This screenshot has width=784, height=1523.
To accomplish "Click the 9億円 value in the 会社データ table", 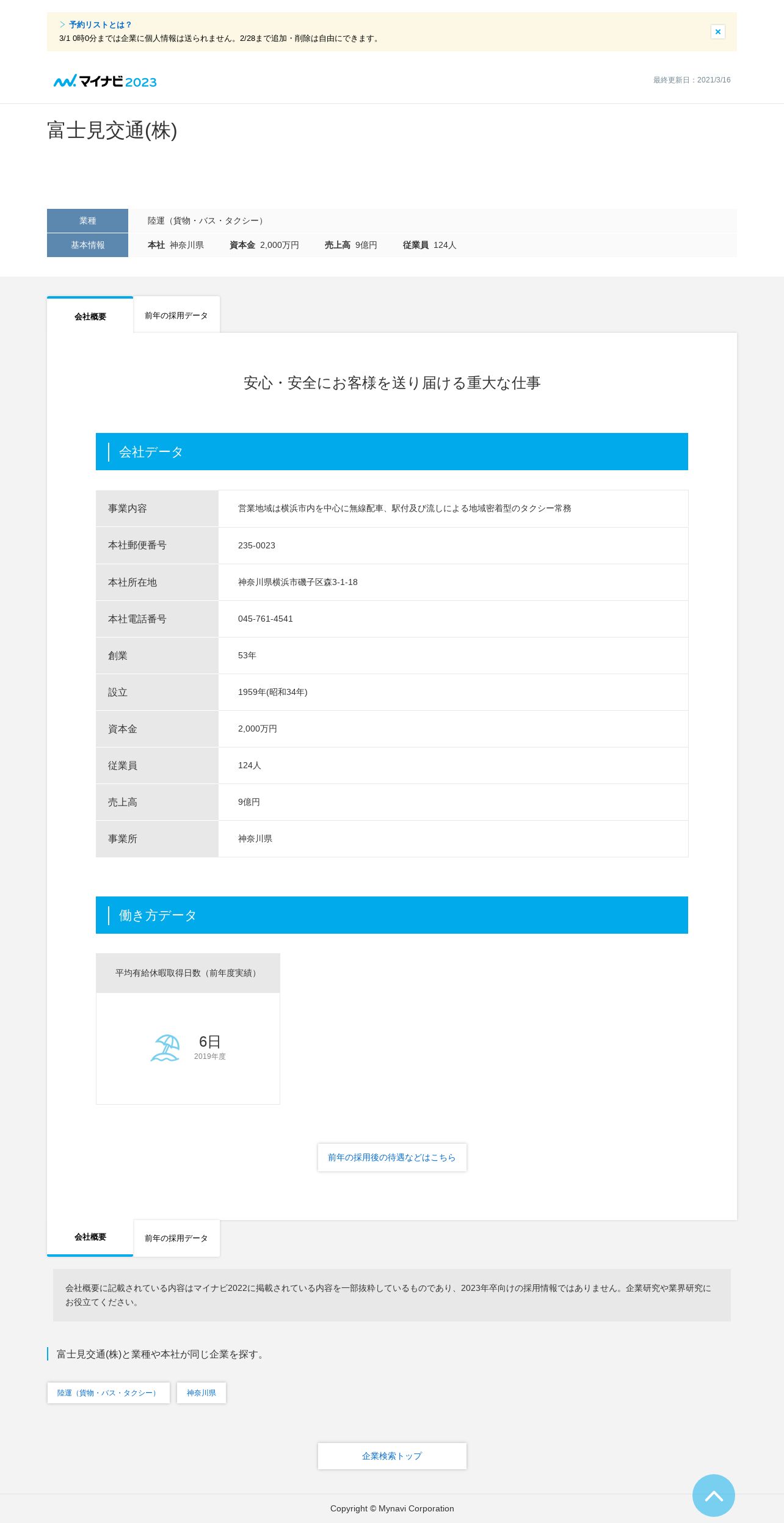I will click(x=249, y=802).
